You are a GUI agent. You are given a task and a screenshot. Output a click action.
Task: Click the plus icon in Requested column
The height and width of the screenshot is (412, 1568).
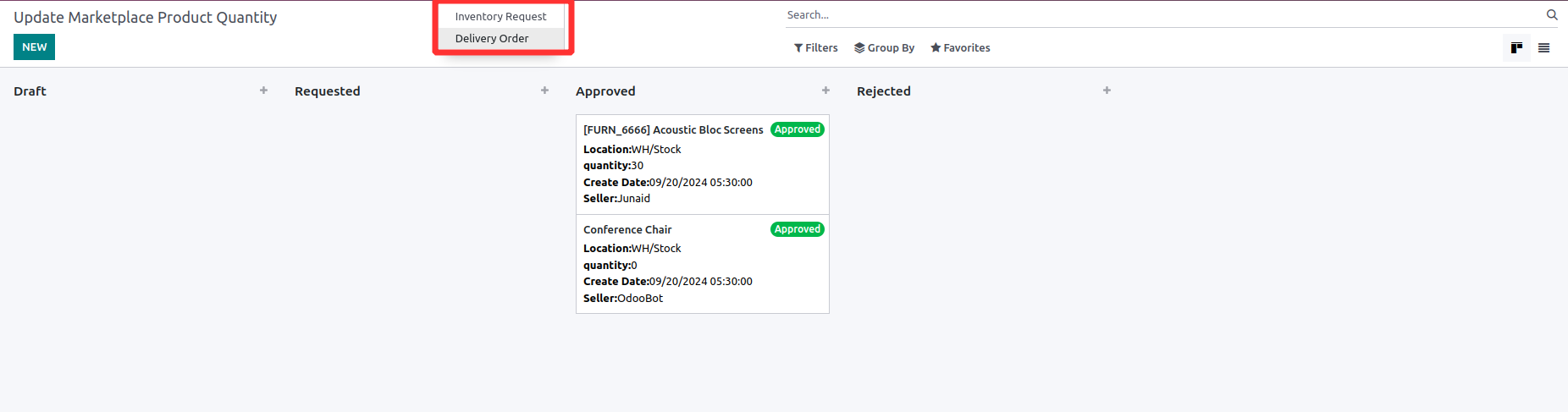pos(544,91)
